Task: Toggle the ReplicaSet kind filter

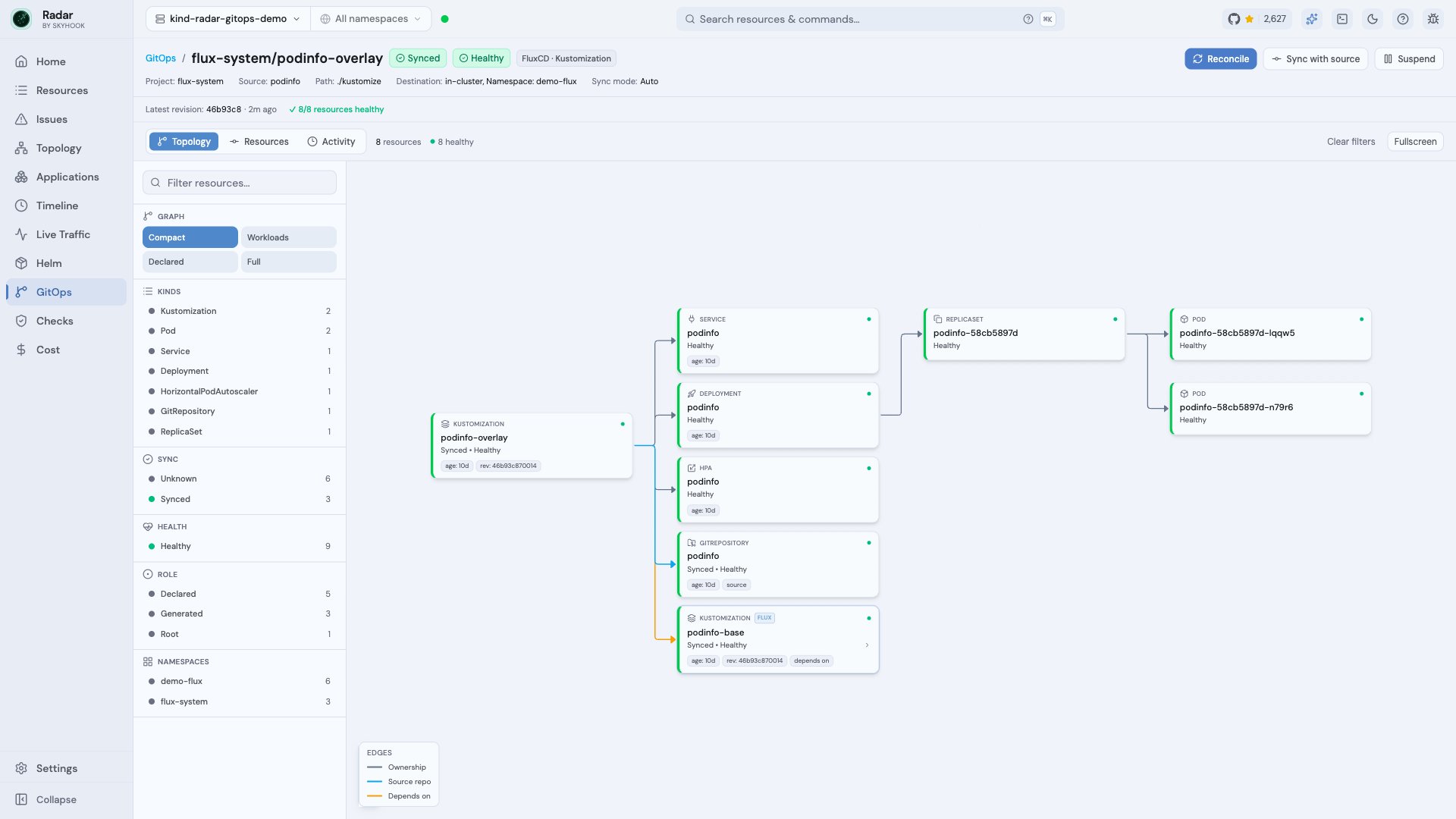Action: tap(240, 431)
